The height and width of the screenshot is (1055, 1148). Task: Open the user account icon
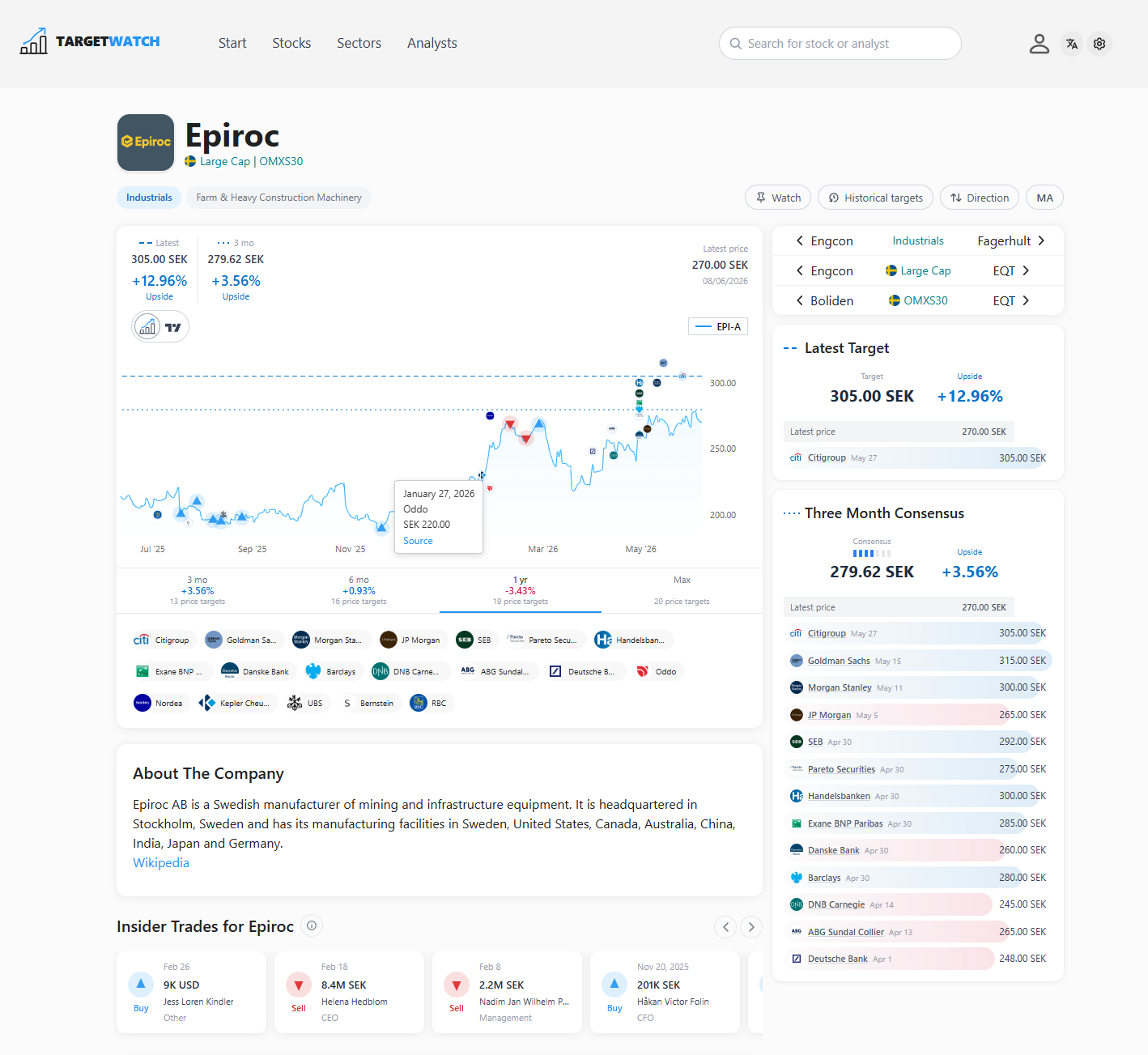point(1039,44)
